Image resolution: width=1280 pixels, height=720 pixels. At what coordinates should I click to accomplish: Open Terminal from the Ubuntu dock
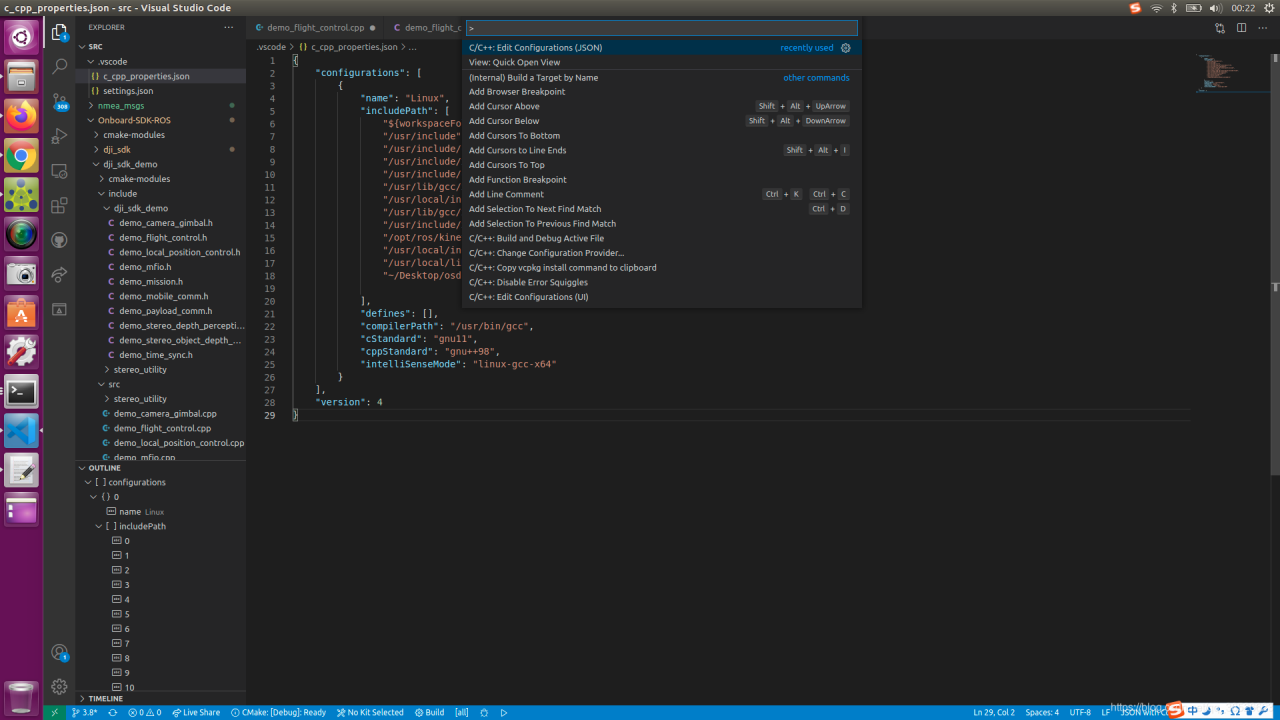[21, 392]
